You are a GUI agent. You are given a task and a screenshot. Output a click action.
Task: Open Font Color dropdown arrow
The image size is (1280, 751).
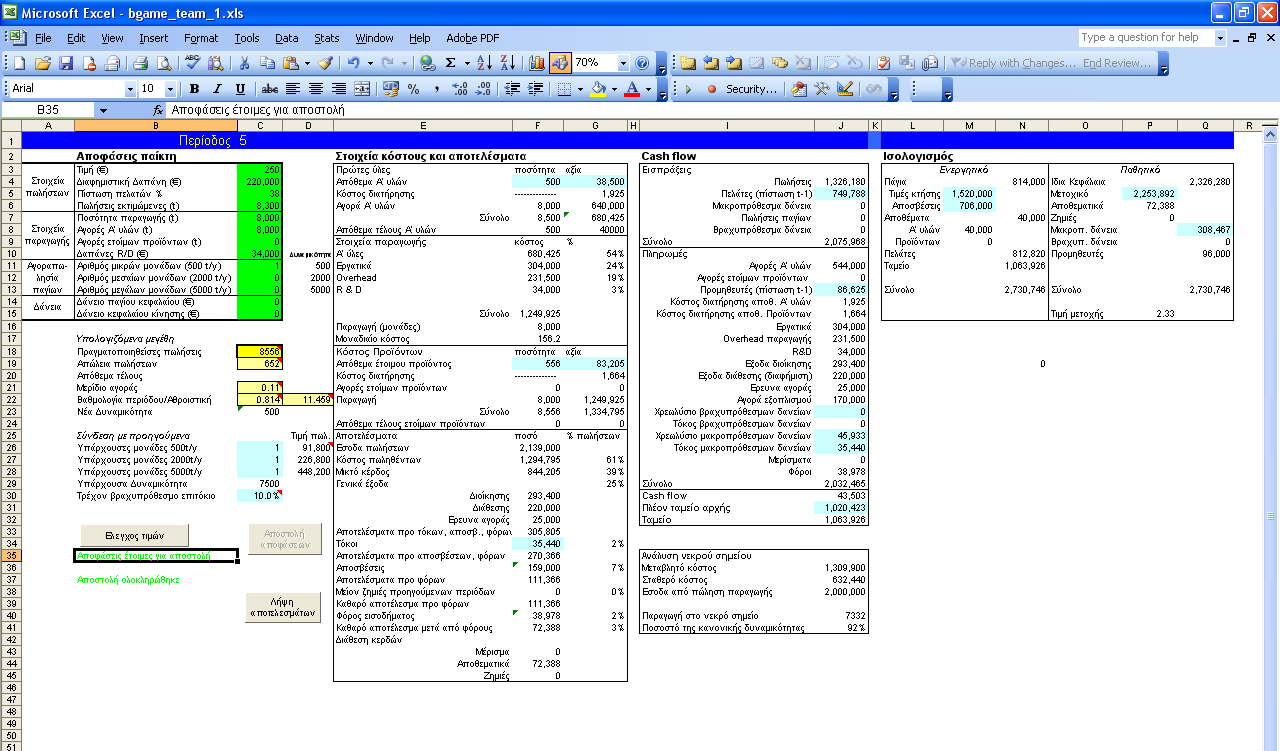[x=647, y=89]
